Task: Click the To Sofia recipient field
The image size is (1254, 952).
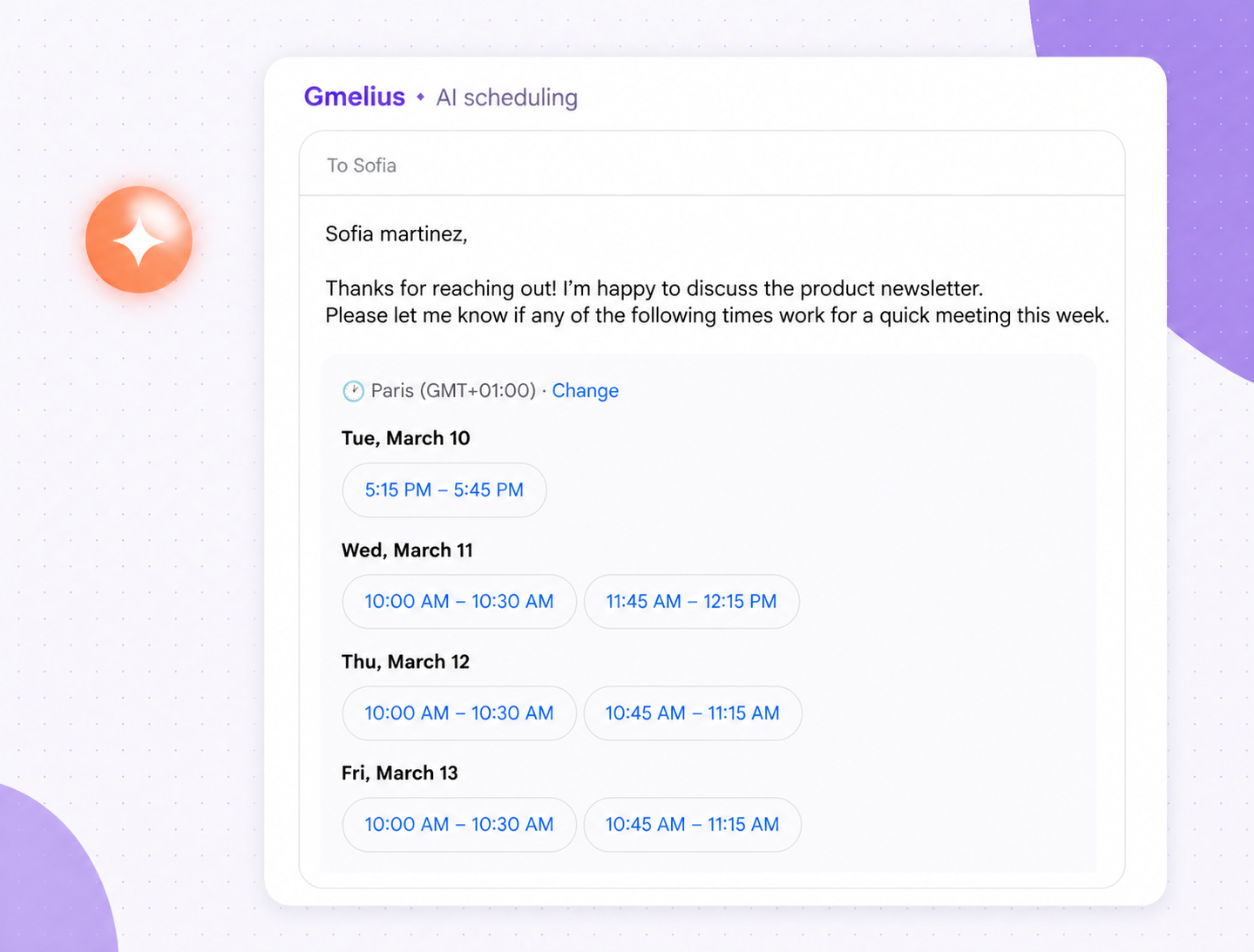Action: pos(712,164)
